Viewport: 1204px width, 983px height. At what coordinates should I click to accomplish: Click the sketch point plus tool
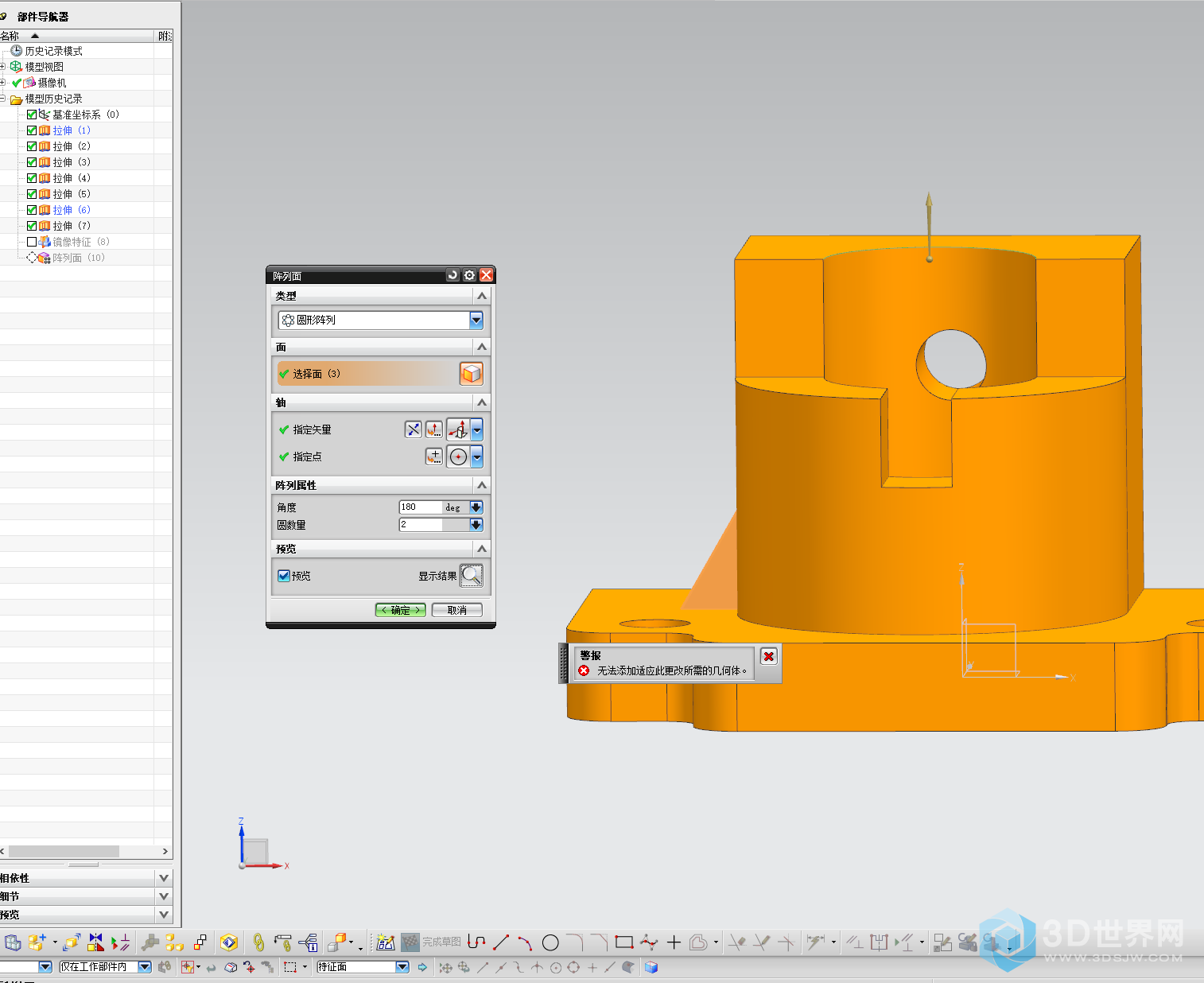[674, 942]
